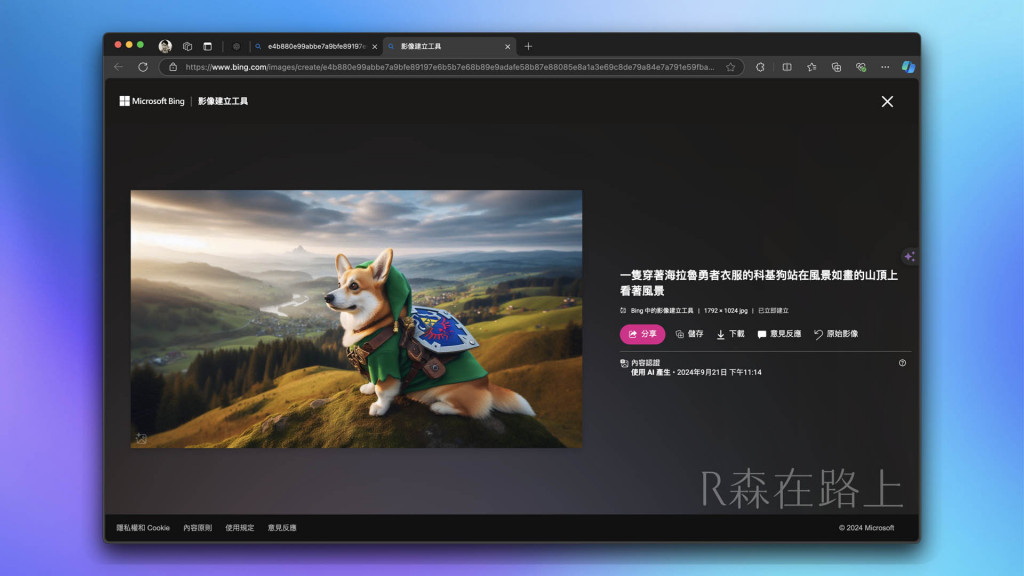
Task: Click the 內容認證 credentials icon
Action: pyautogui.click(x=624, y=363)
